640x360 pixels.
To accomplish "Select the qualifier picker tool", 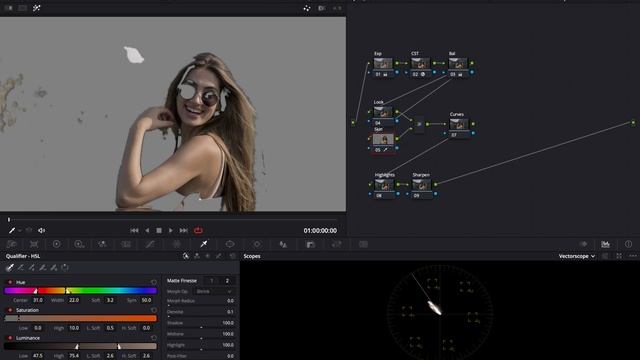I will (x=10, y=268).
